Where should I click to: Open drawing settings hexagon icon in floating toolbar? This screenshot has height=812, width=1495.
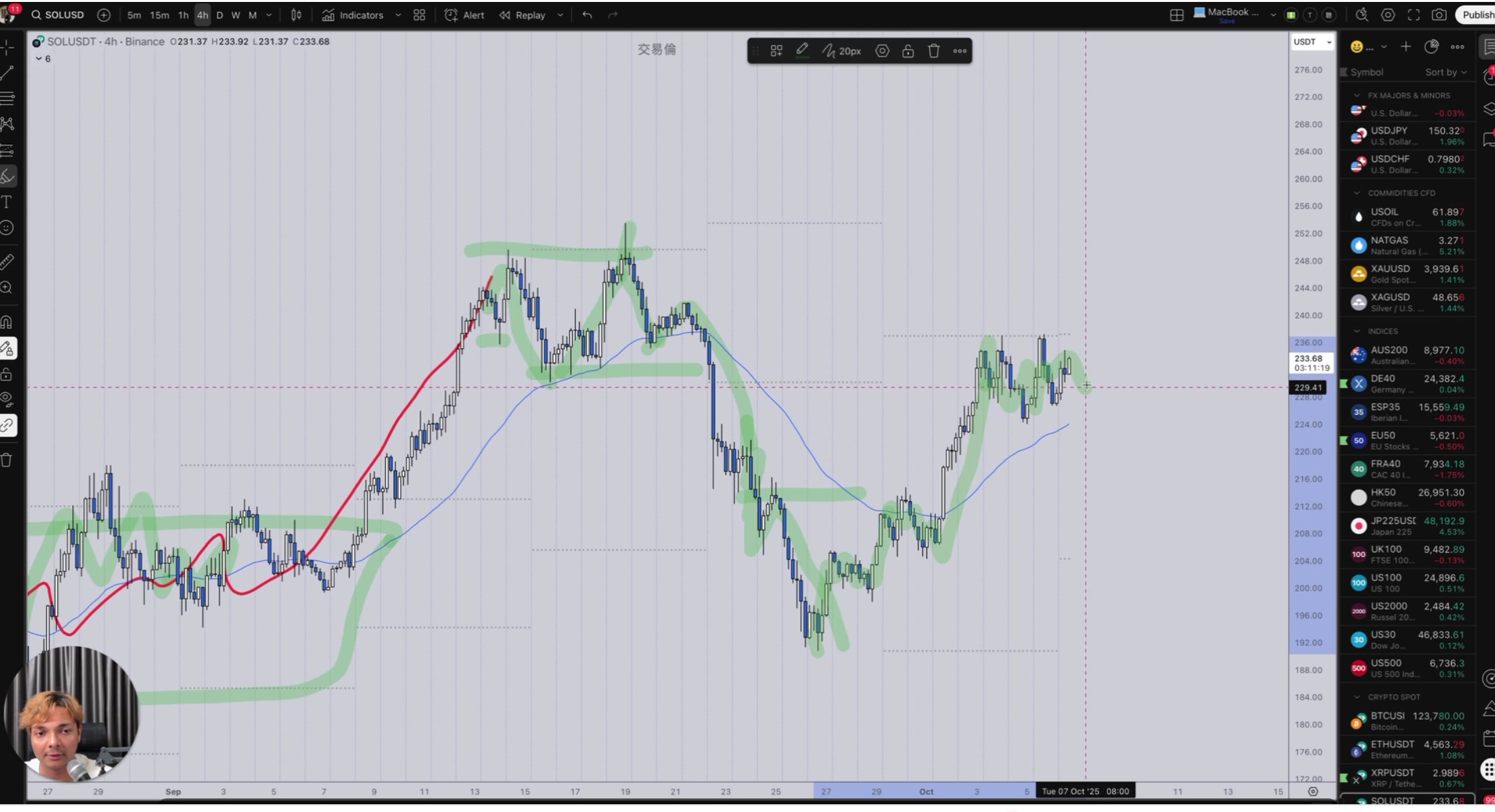[881, 51]
